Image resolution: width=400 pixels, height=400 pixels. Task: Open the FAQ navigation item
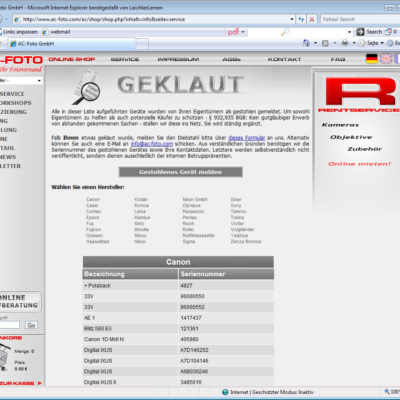point(338,59)
